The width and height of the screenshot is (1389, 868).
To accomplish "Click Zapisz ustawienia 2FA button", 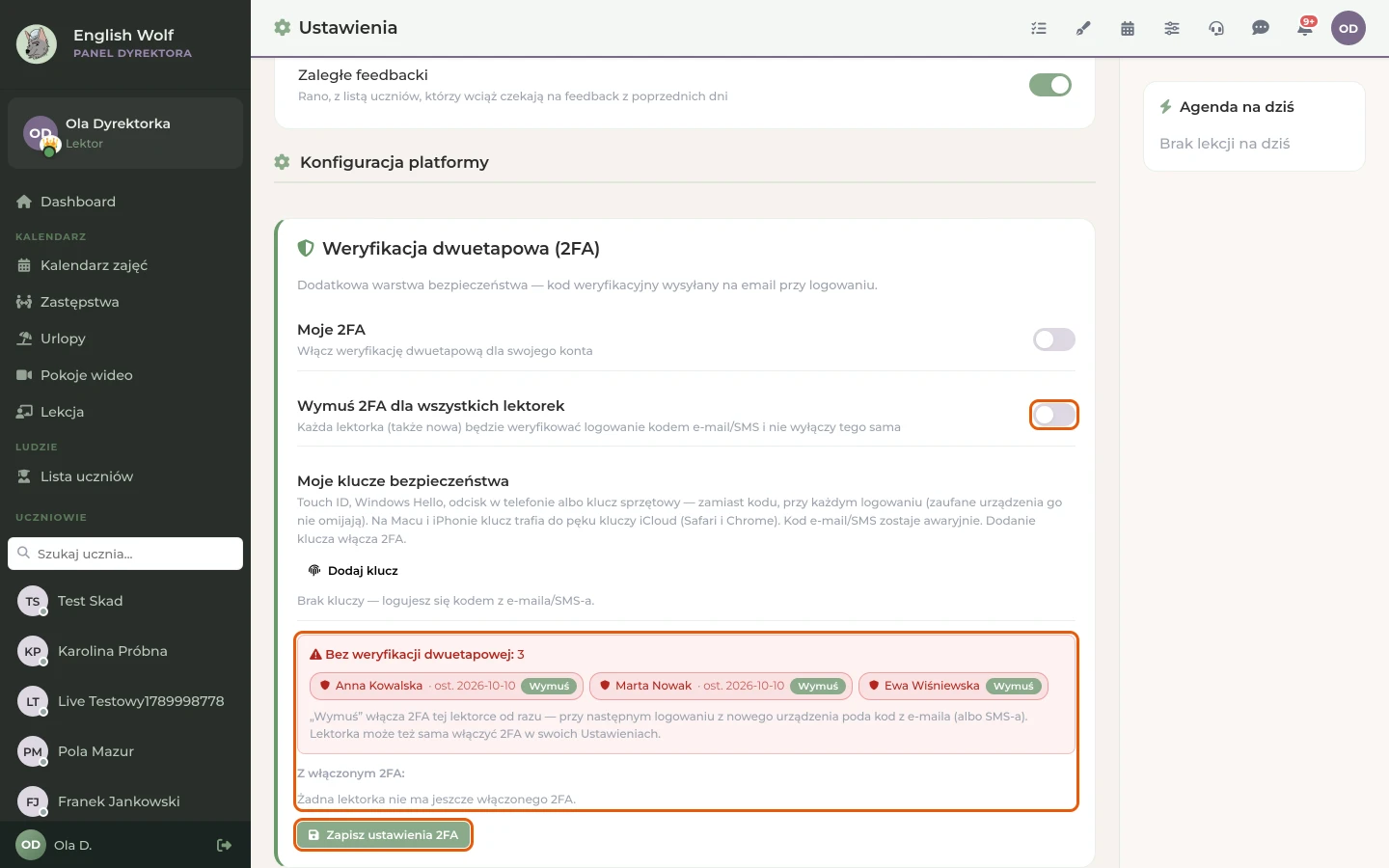I will tap(384, 835).
